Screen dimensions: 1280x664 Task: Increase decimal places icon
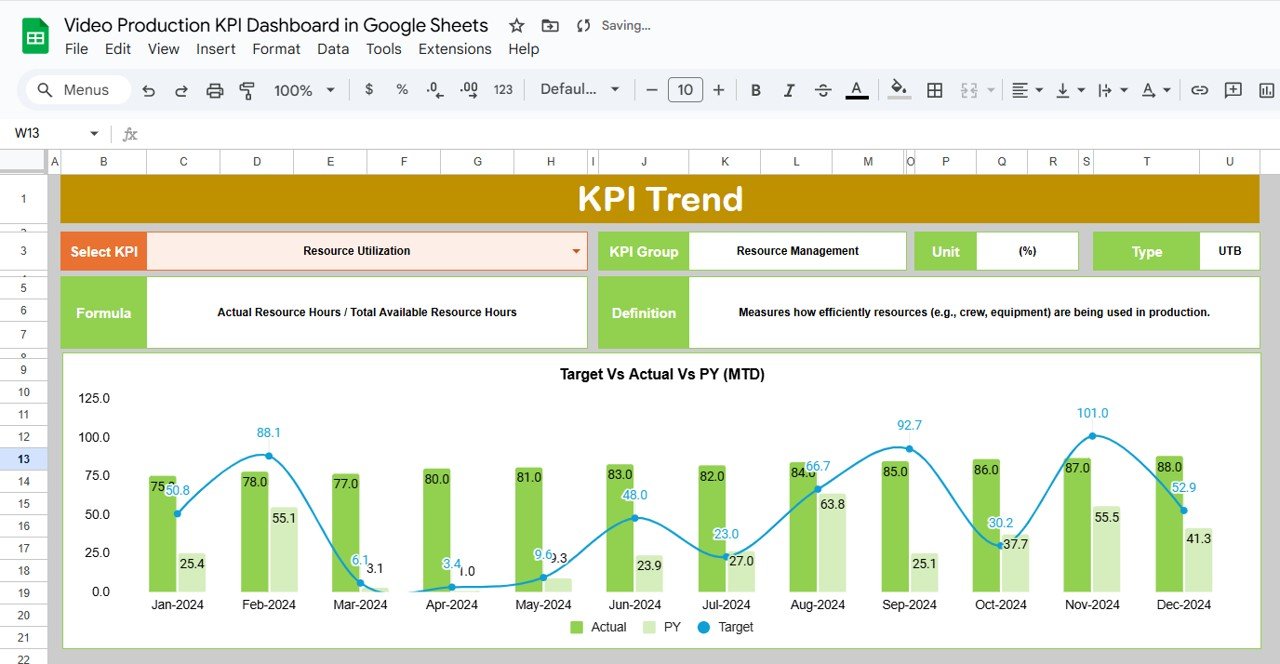click(x=468, y=90)
